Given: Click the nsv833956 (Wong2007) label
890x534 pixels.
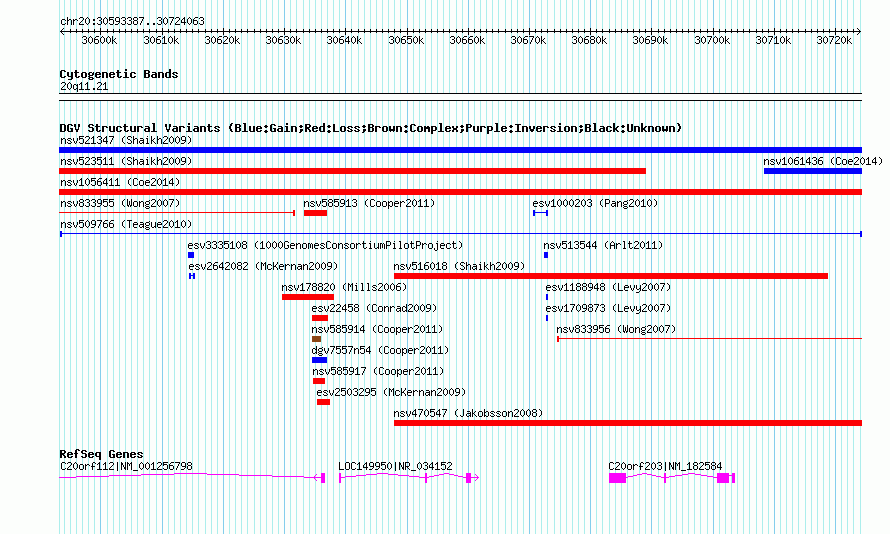Looking at the screenshot, I should click(616, 329).
